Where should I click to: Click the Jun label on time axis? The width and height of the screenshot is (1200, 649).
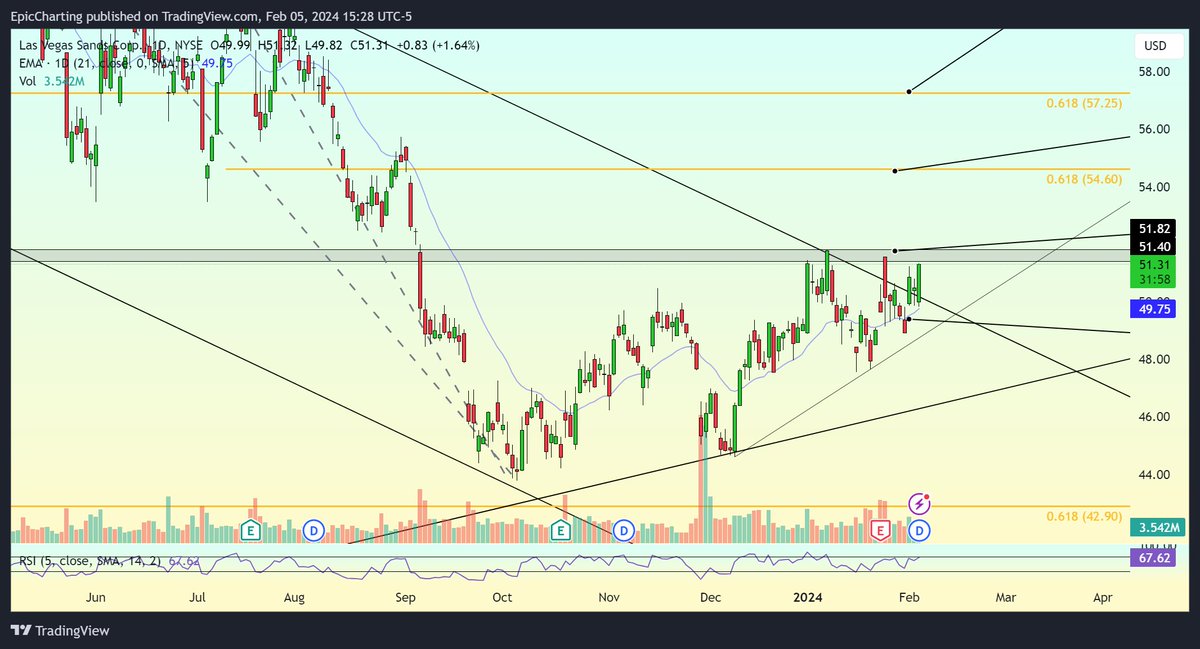tap(96, 597)
